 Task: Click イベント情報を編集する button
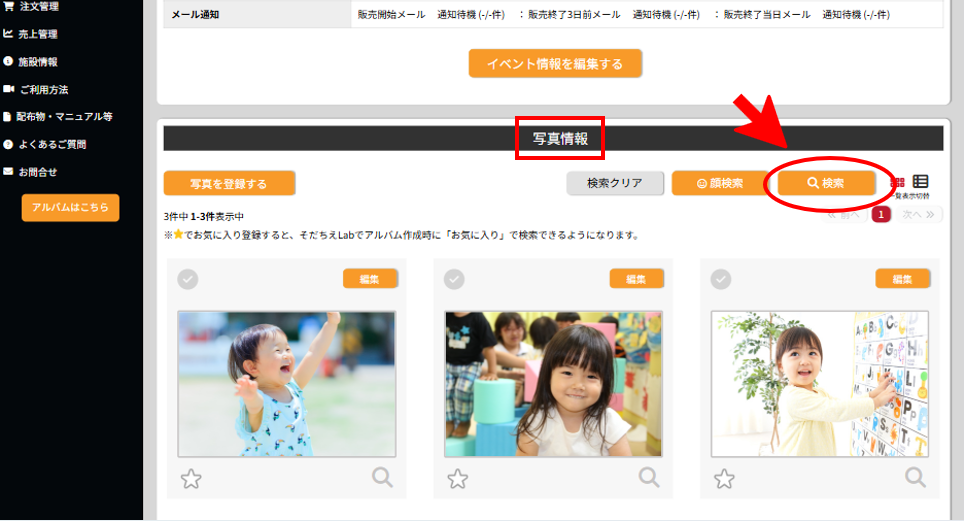[x=555, y=64]
